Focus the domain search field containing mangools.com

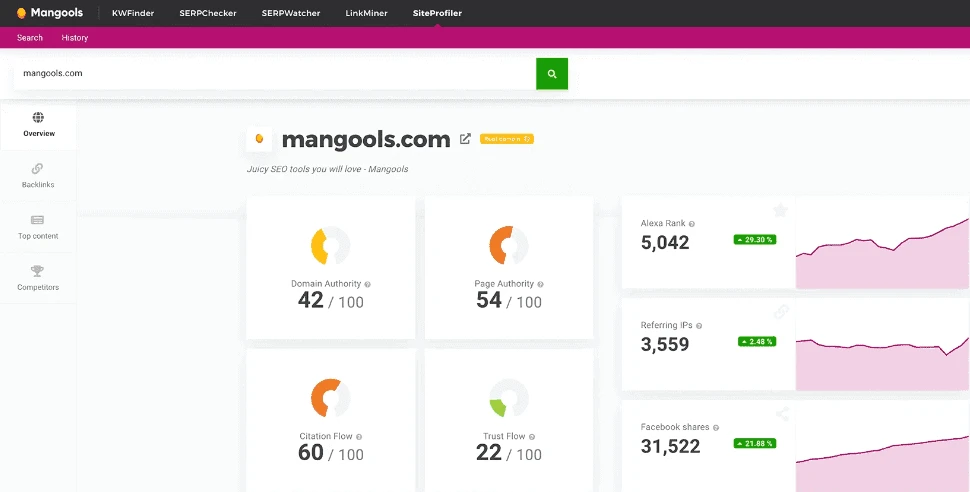click(275, 74)
